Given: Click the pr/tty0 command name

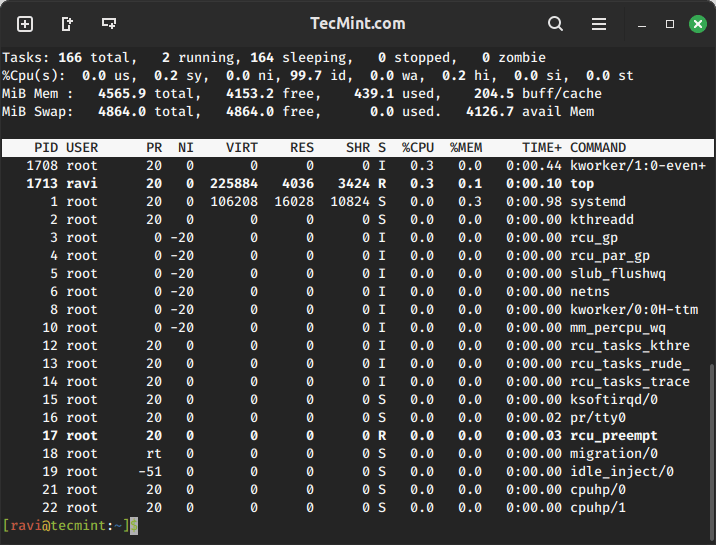Looking at the screenshot, I should (598, 418).
